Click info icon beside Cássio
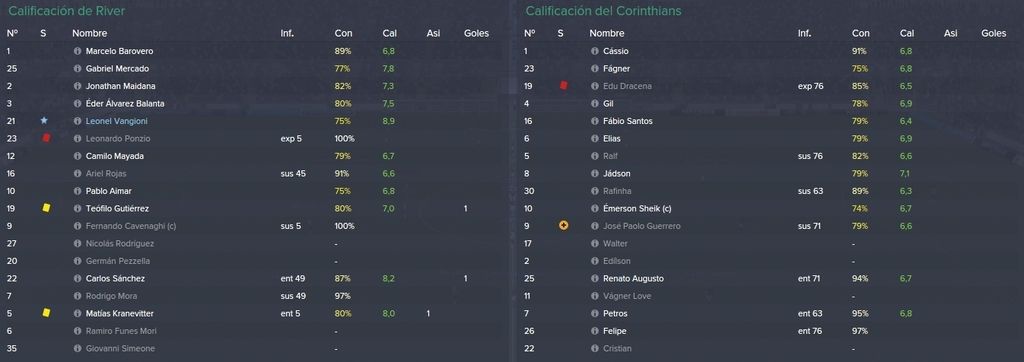 pos(594,51)
